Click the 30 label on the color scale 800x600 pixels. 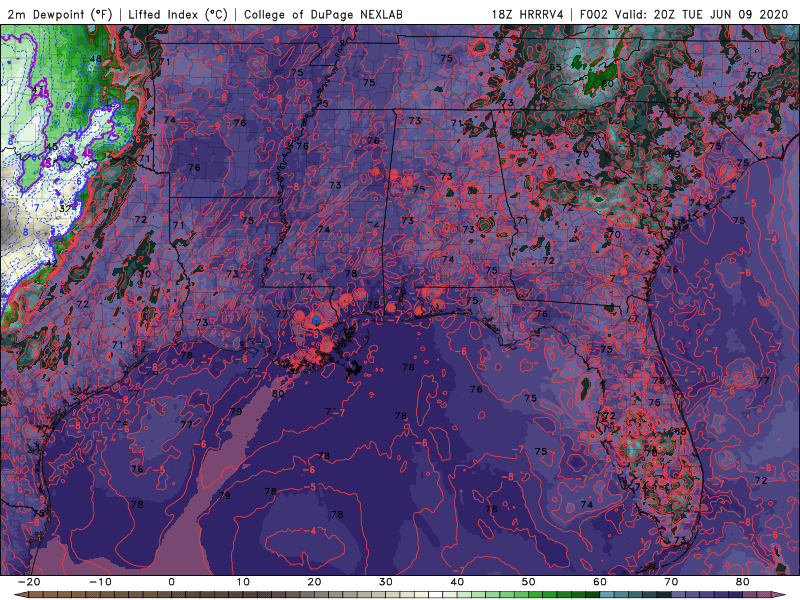click(386, 582)
